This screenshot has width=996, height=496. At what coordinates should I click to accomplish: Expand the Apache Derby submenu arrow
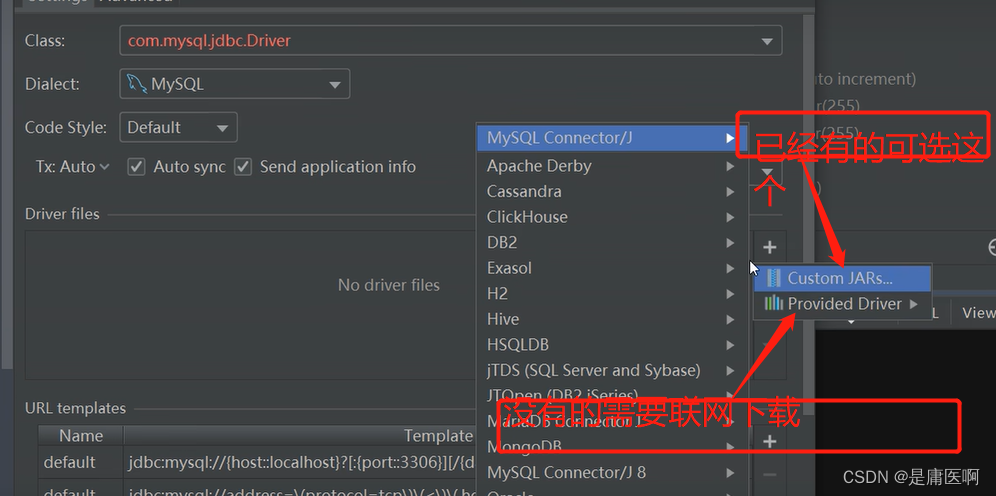pos(730,166)
